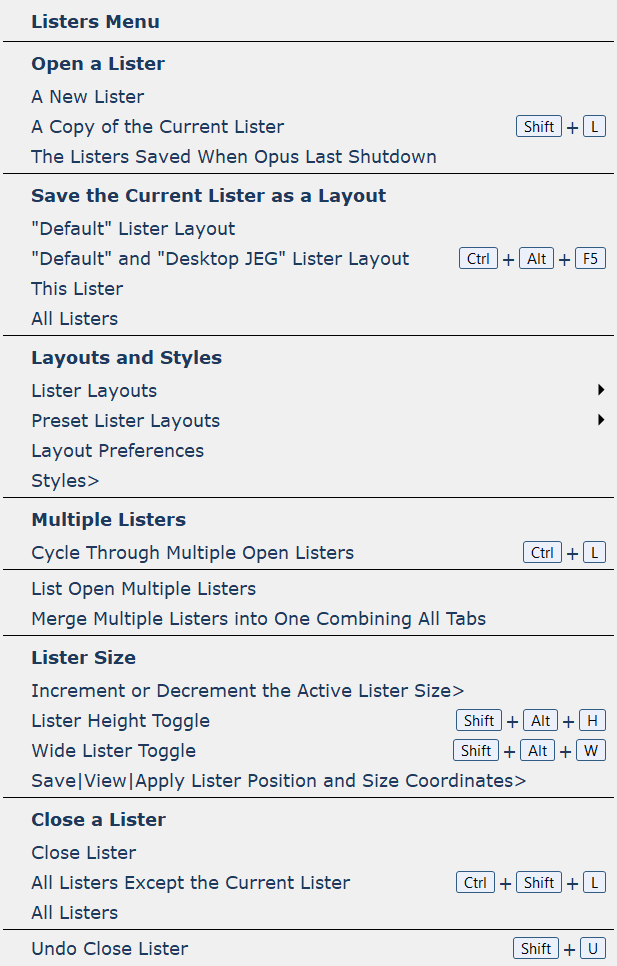Click Close Lister menu item
The height and width of the screenshot is (966, 617).
(83, 853)
